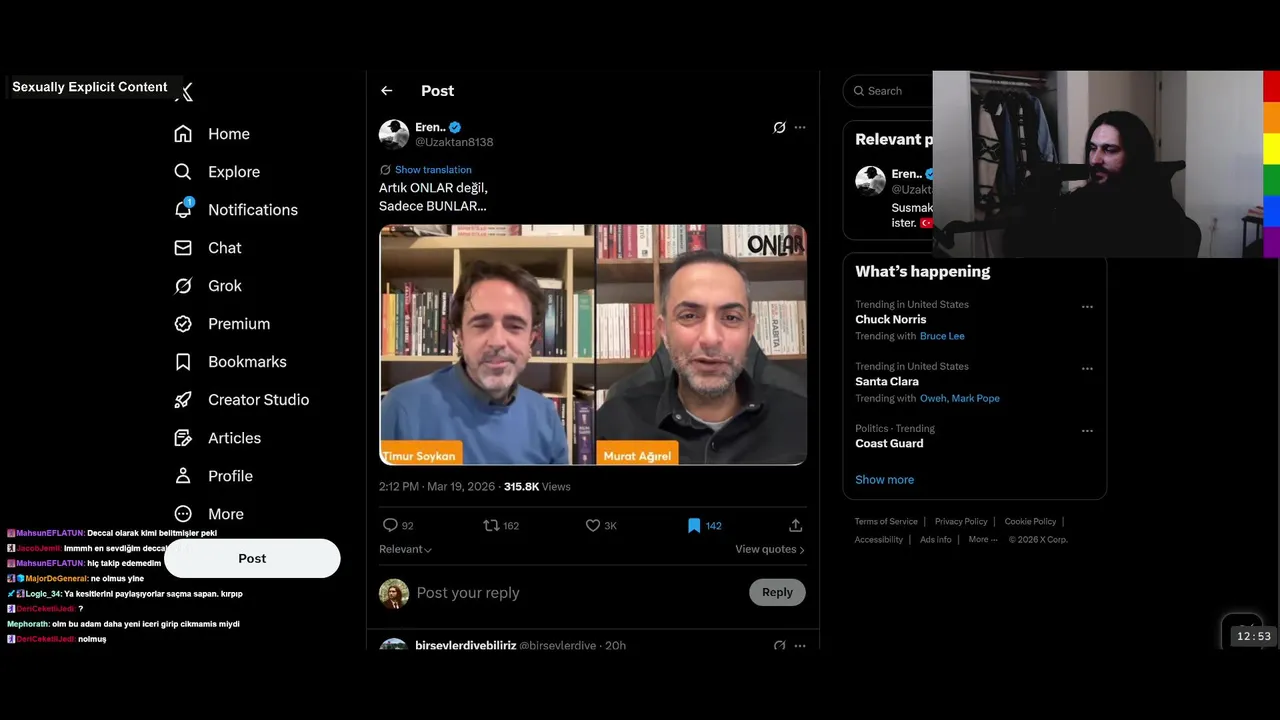
Task: Click the Profile person icon
Action: [183, 476]
